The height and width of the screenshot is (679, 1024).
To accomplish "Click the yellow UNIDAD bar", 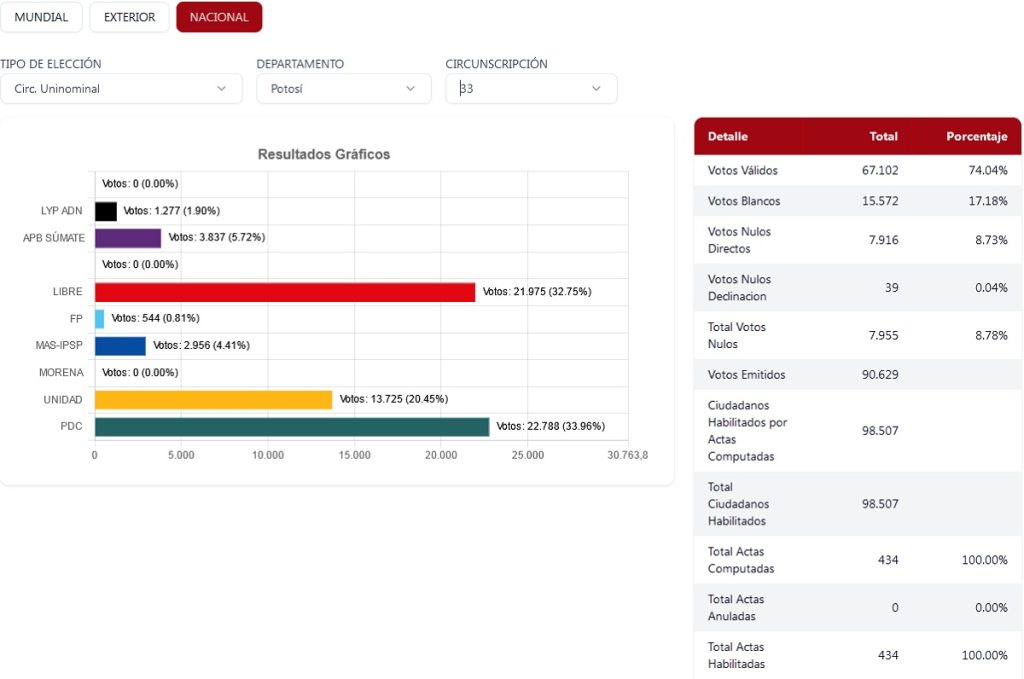I will [213, 400].
